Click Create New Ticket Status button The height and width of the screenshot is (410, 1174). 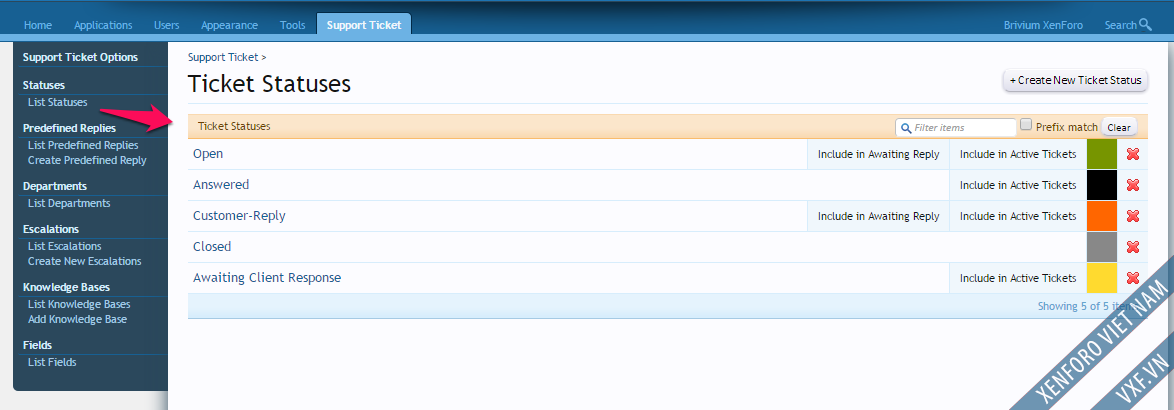[1075, 80]
